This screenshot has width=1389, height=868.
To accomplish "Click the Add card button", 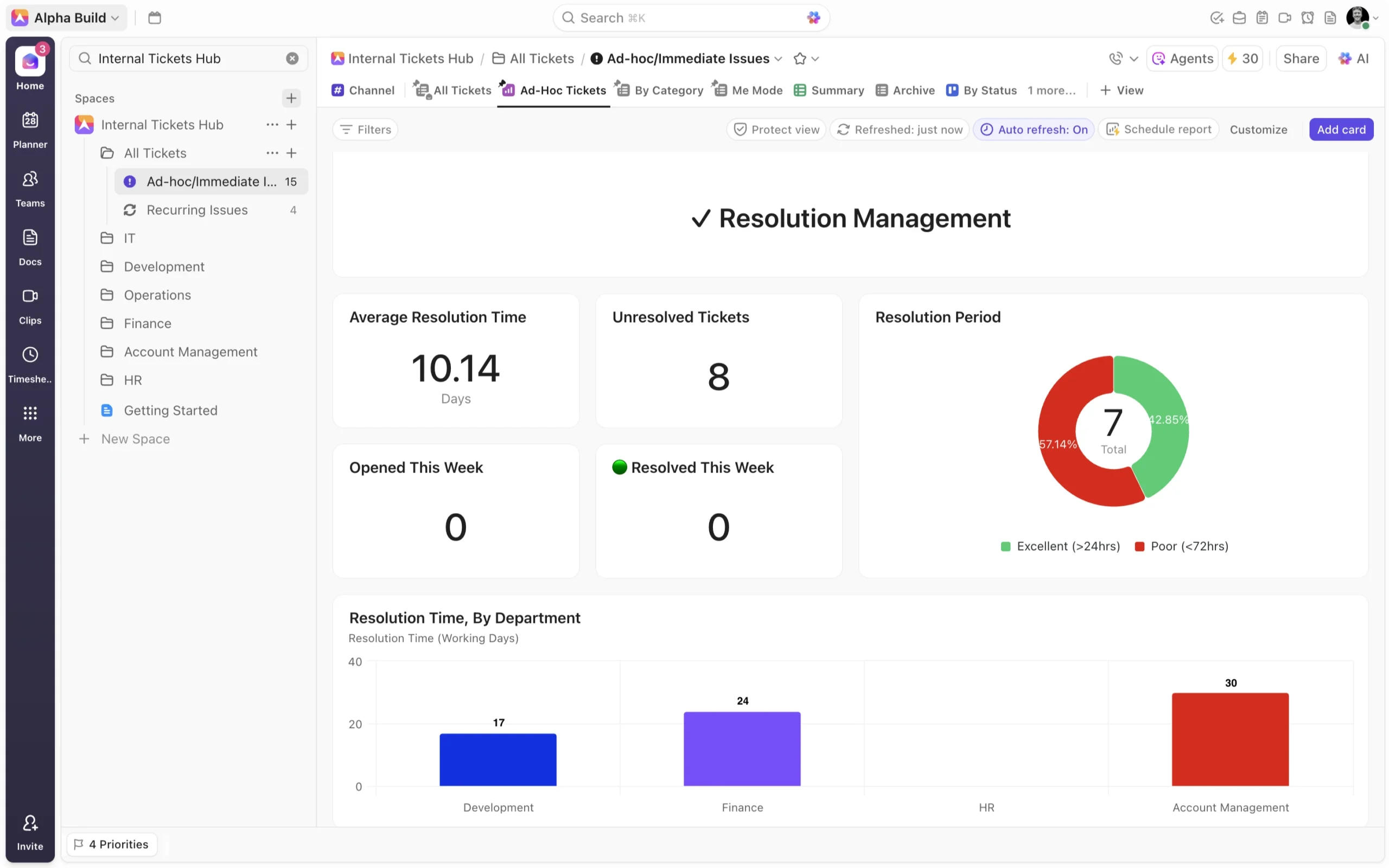I will (x=1341, y=129).
